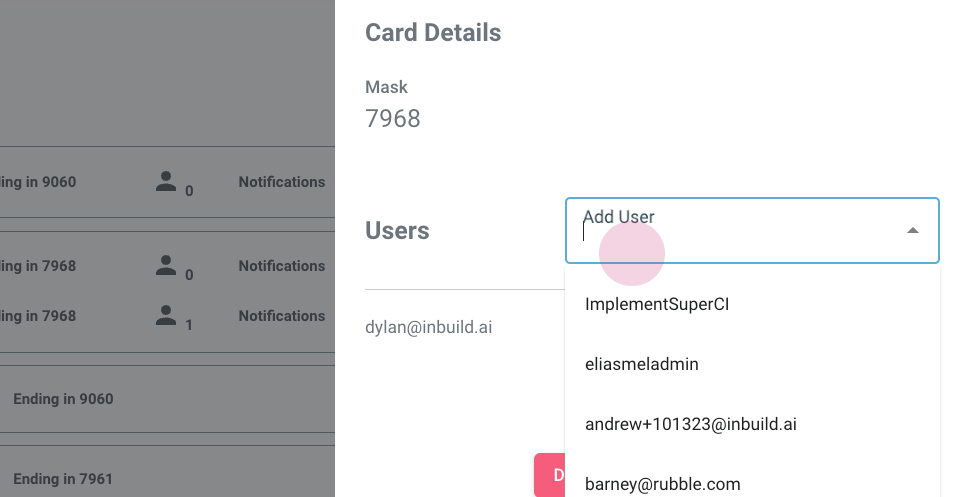
Task: Open Notifications on the top 9060 card row
Action: tap(281, 182)
